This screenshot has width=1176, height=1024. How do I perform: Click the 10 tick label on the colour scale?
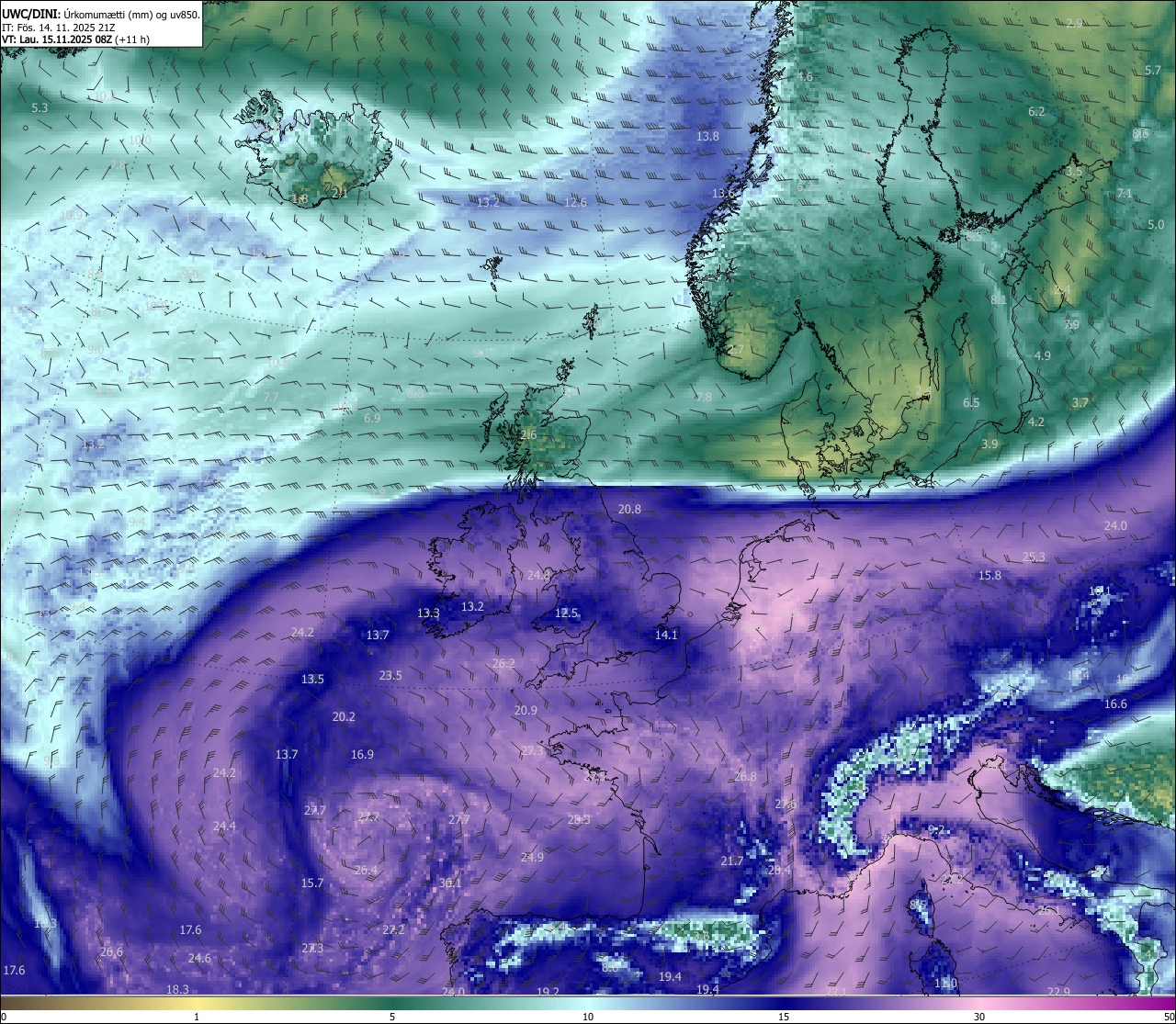[x=588, y=1017]
